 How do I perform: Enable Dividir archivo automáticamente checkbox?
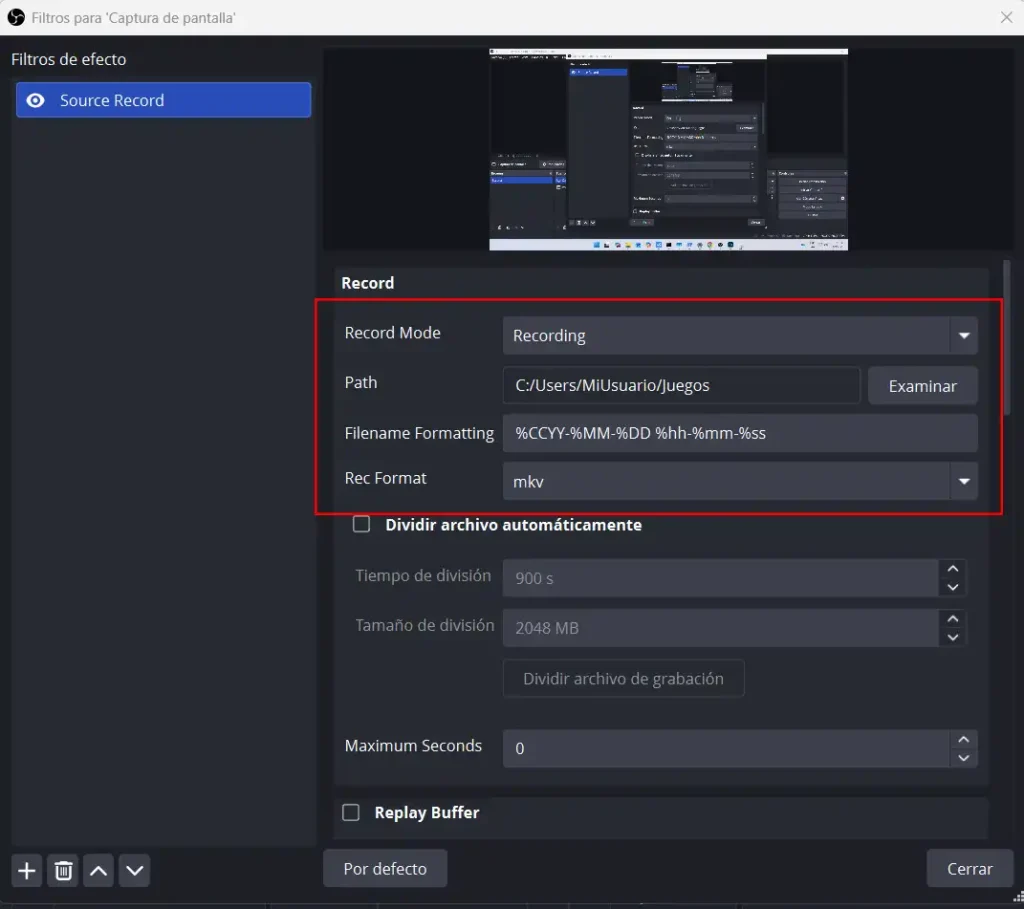click(x=361, y=524)
